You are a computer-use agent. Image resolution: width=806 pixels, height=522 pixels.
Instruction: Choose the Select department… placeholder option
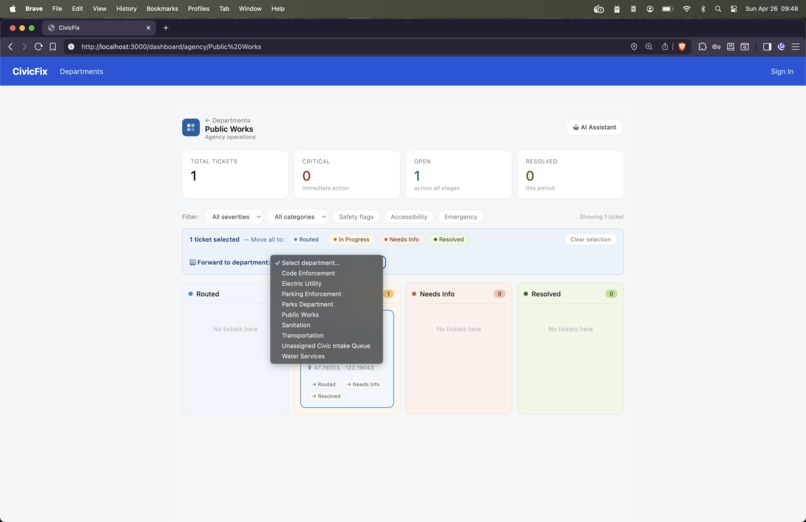[x=326, y=263]
